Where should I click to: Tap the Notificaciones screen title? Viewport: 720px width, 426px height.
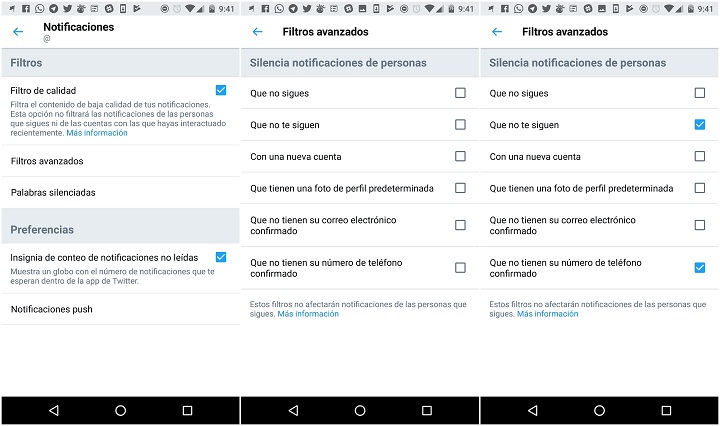click(x=79, y=27)
